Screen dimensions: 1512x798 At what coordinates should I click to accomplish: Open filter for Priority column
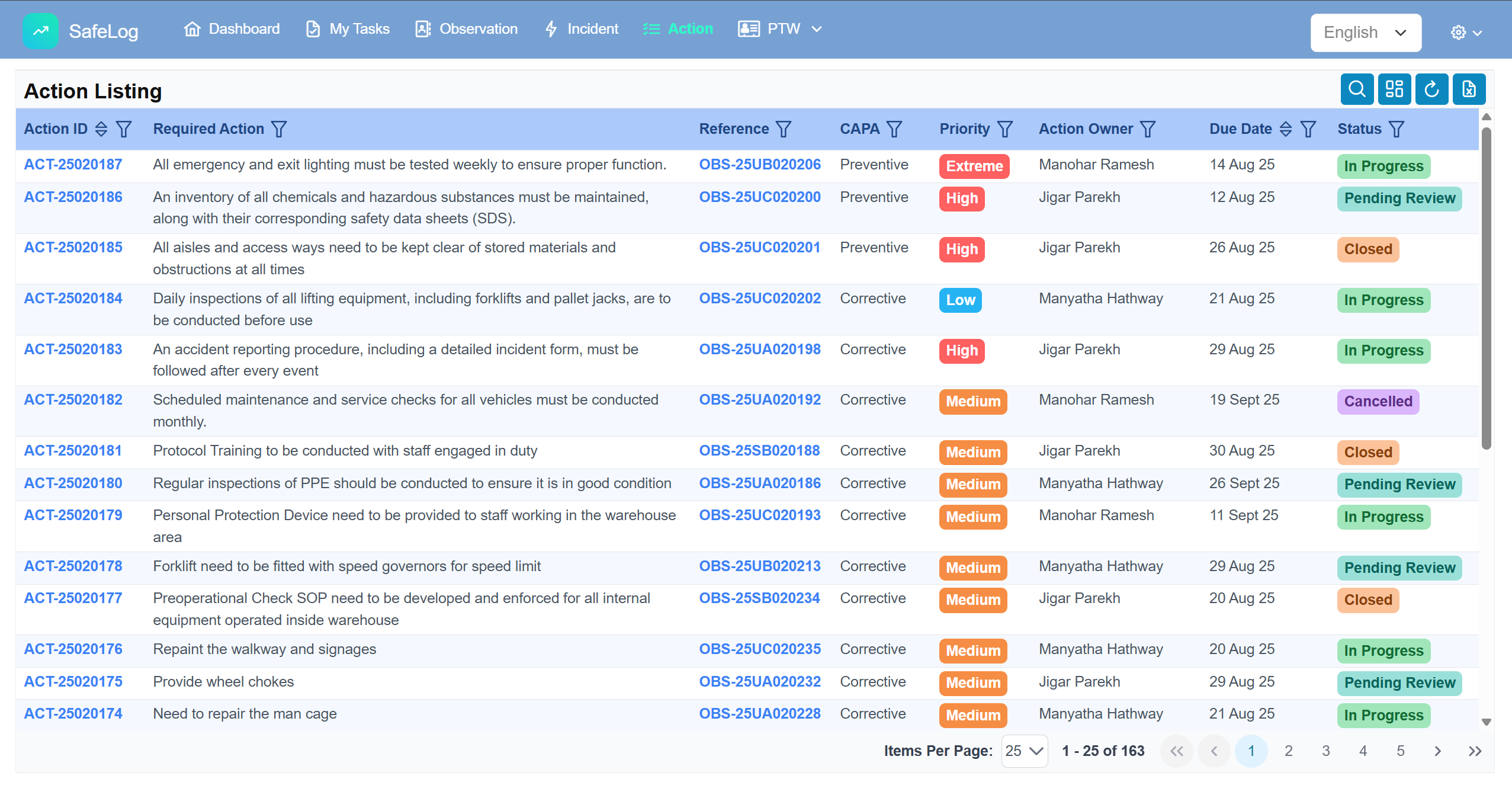[x=1005, y=129]
